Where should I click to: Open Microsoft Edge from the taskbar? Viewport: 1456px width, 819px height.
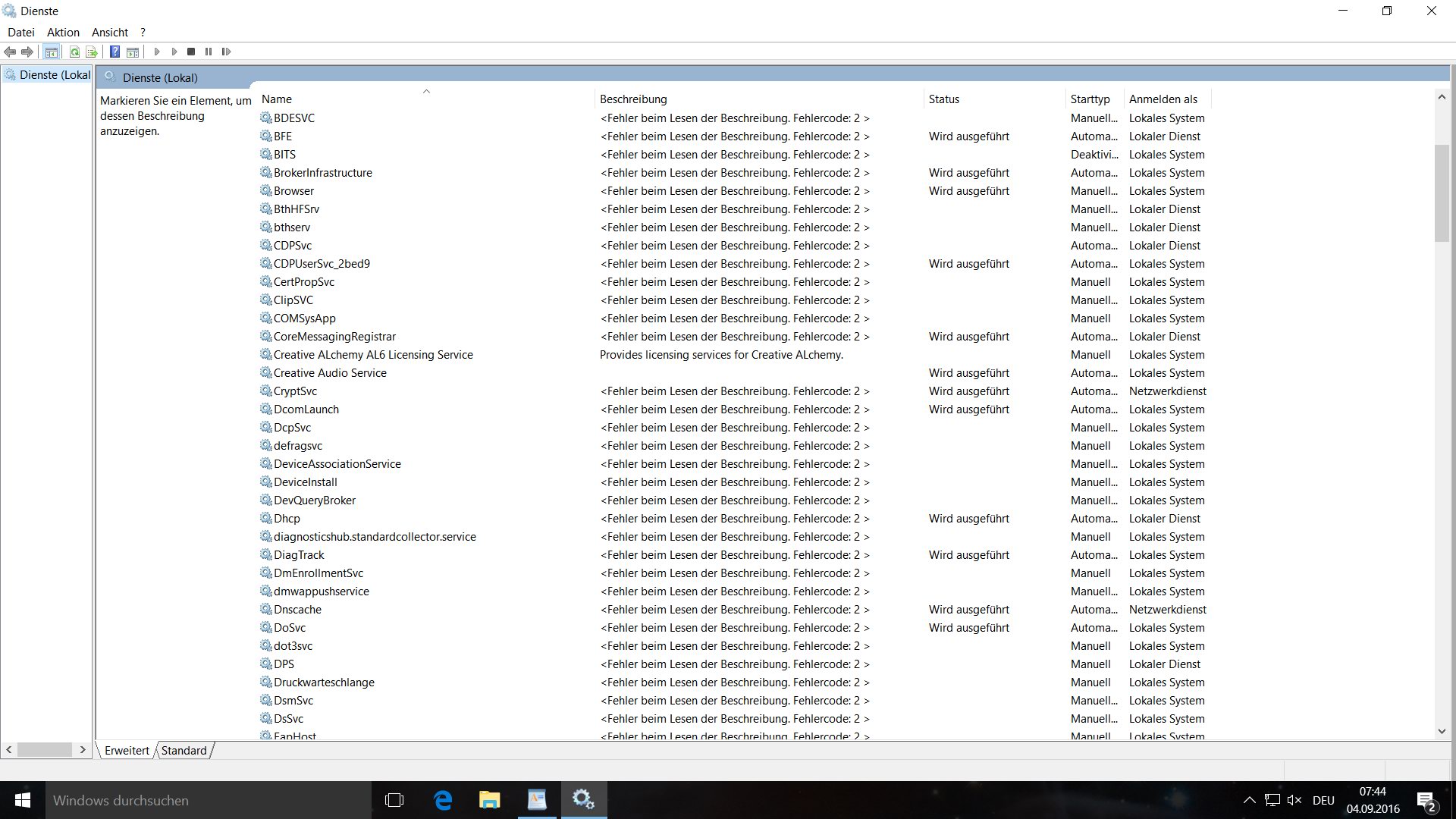click(x=442, y=800)
